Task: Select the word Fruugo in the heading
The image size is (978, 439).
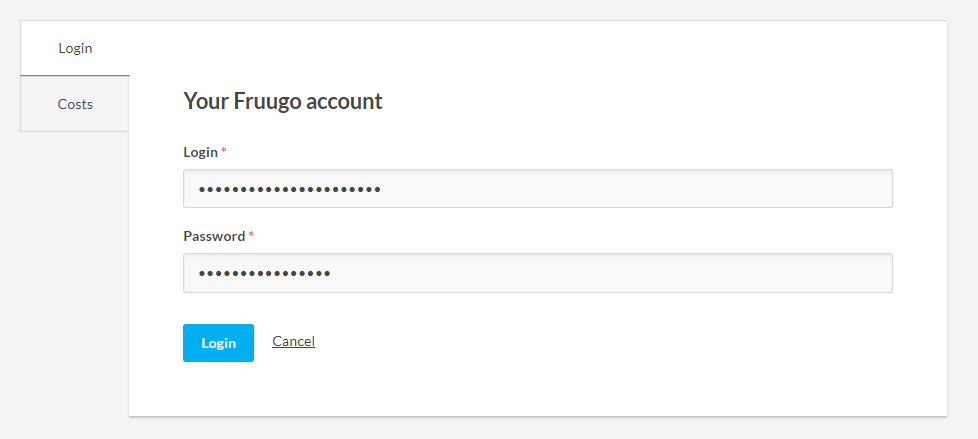Action: pyautogui.click(x=266, y=101)
